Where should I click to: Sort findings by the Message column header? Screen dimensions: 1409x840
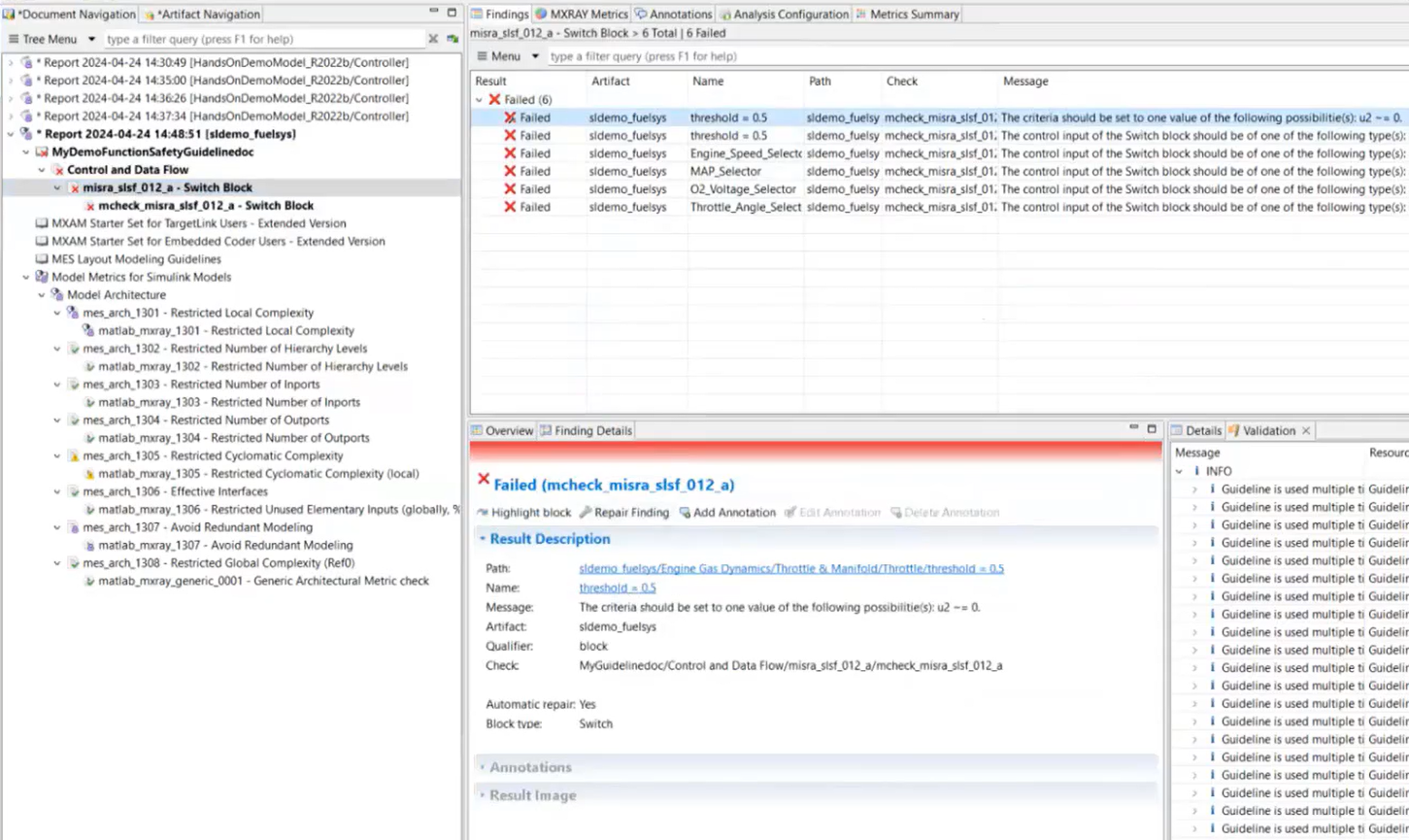click(x=1025, y=82)
